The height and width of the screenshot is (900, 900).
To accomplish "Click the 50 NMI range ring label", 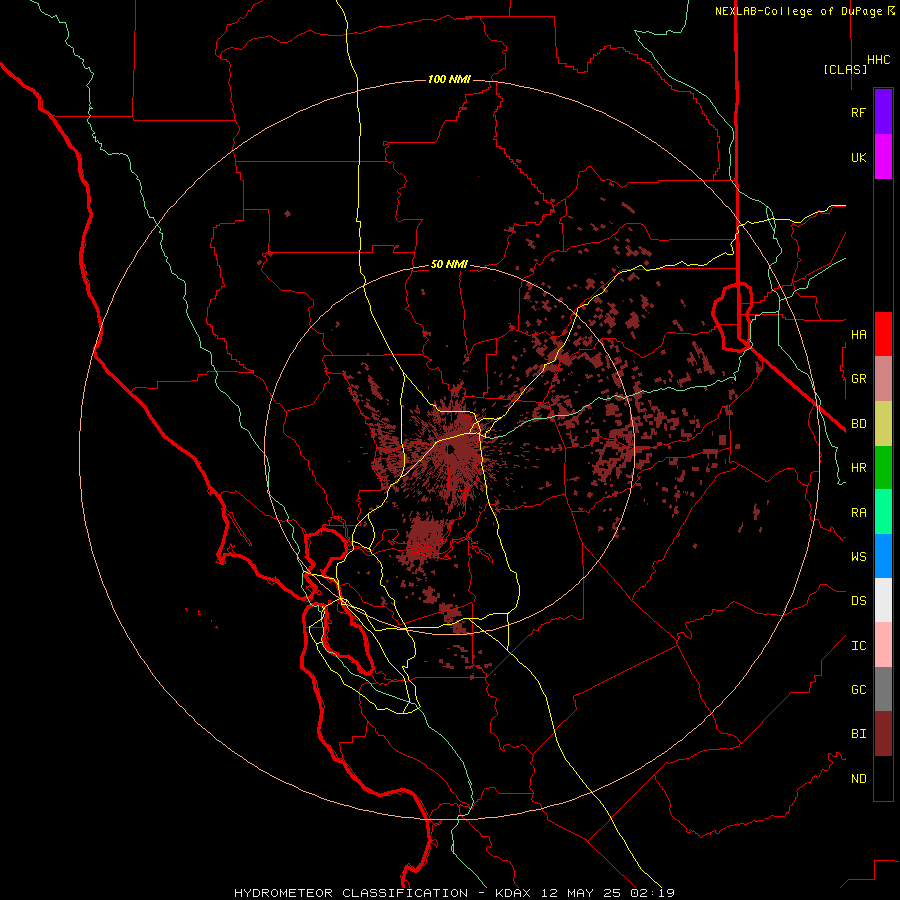I will coord(449,264).
